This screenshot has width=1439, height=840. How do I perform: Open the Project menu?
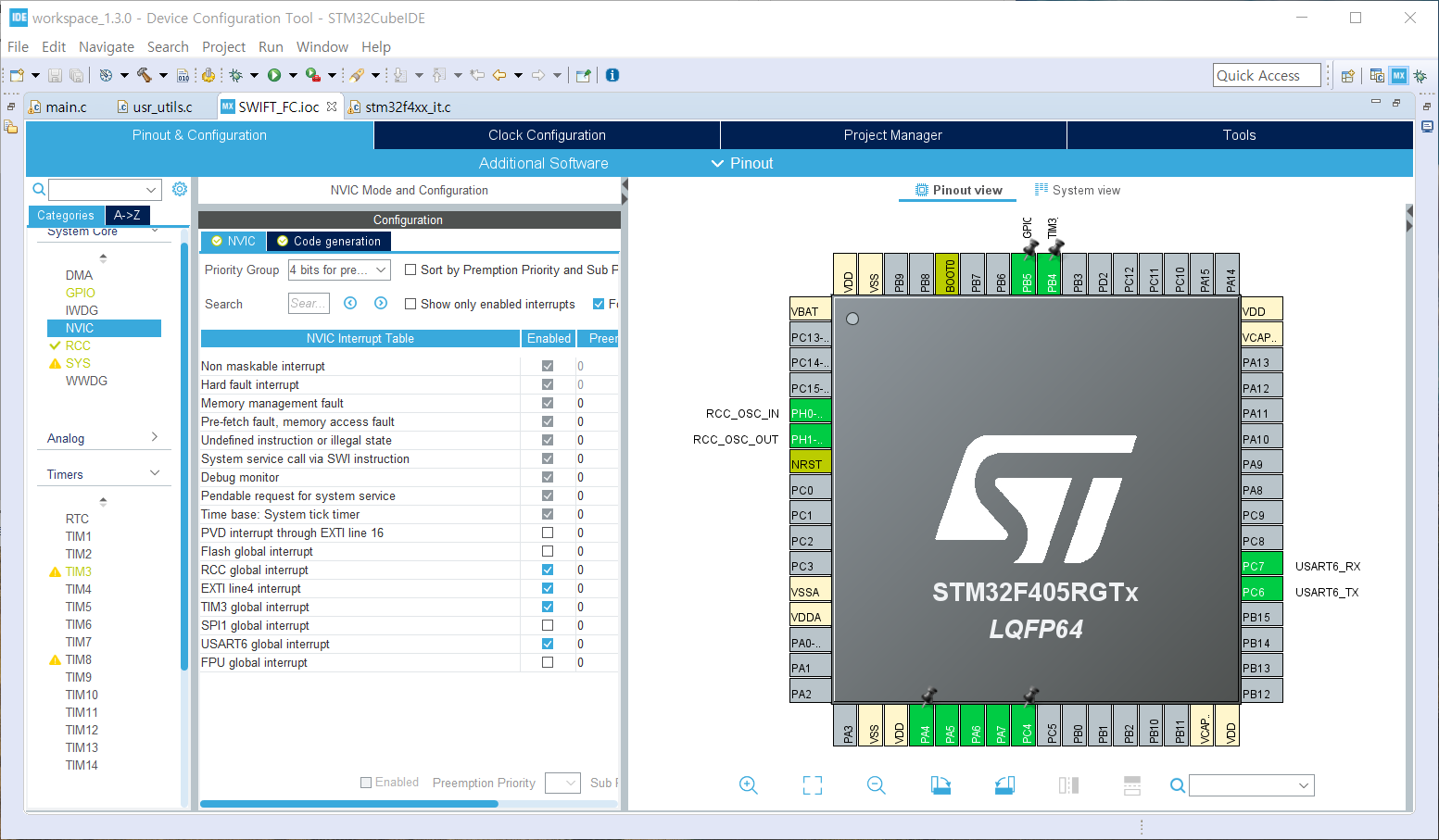tap(223, 46)
